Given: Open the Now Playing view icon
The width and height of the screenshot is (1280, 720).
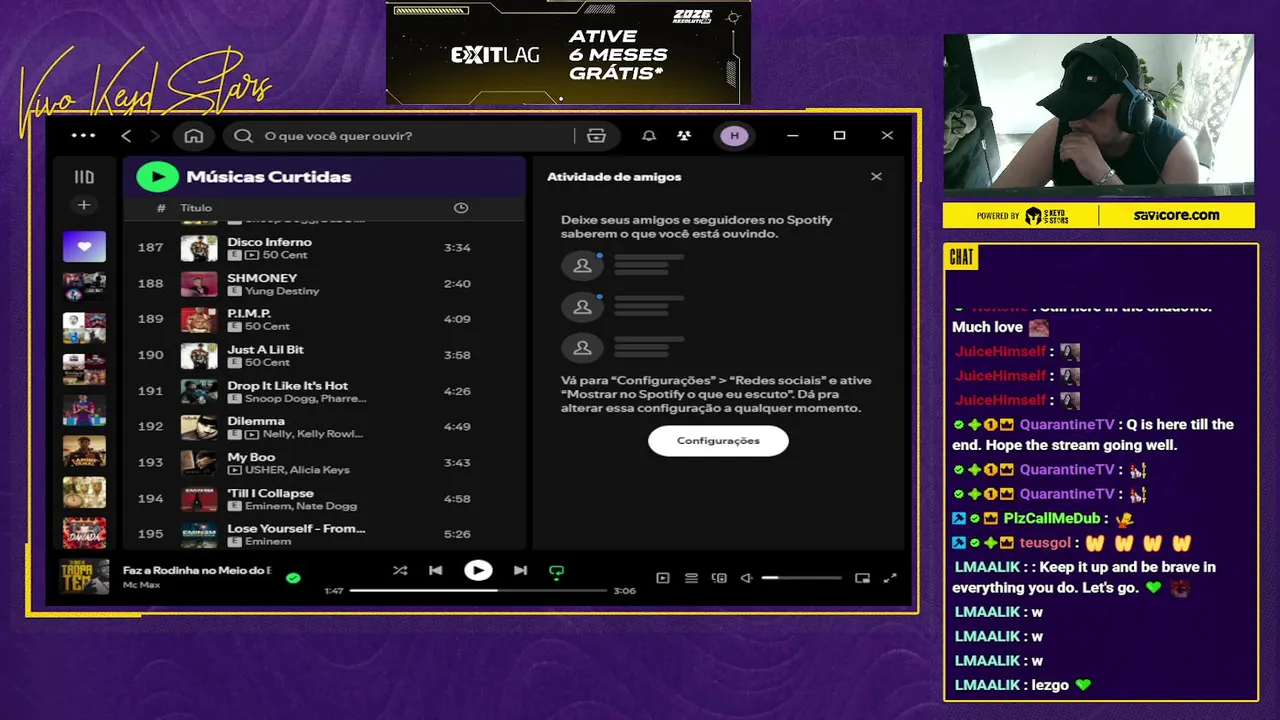Looking at the screenshot, I should pyautogui.click(x=663, y=578).
